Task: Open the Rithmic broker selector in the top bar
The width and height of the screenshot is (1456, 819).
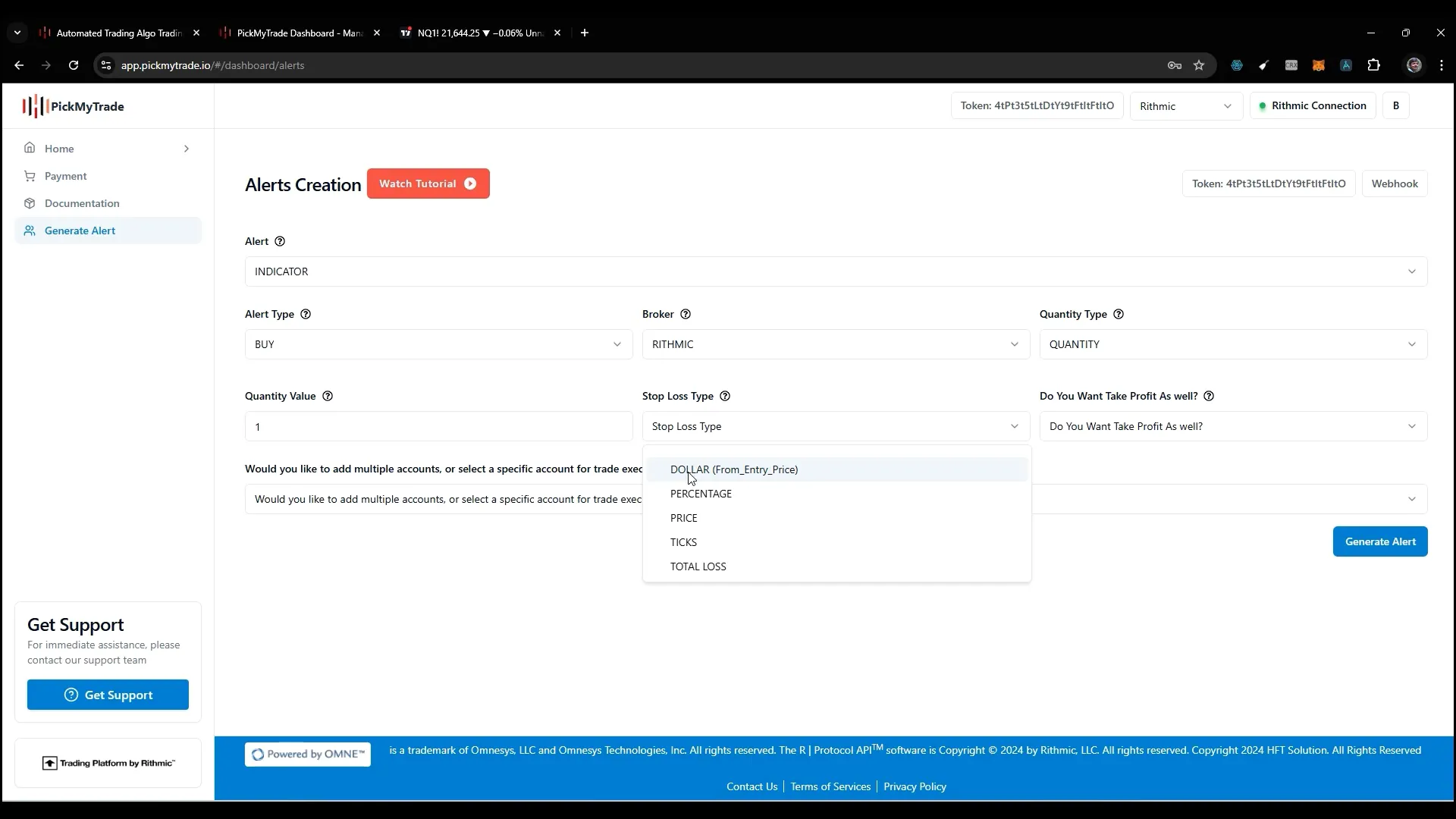Action: pyautogui.click(x=1186, y=106)
